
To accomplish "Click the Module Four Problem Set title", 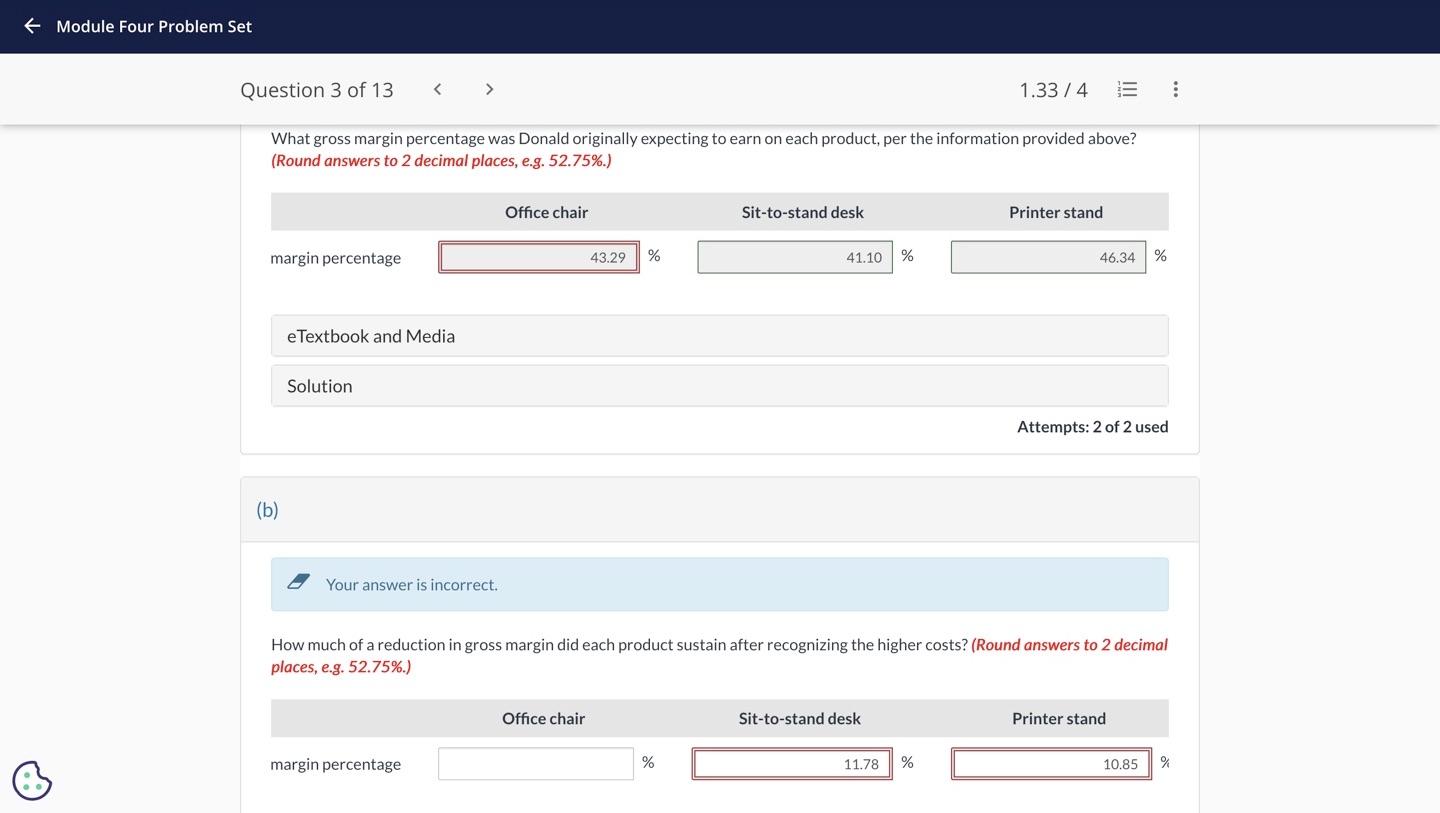I will point(154,26).
